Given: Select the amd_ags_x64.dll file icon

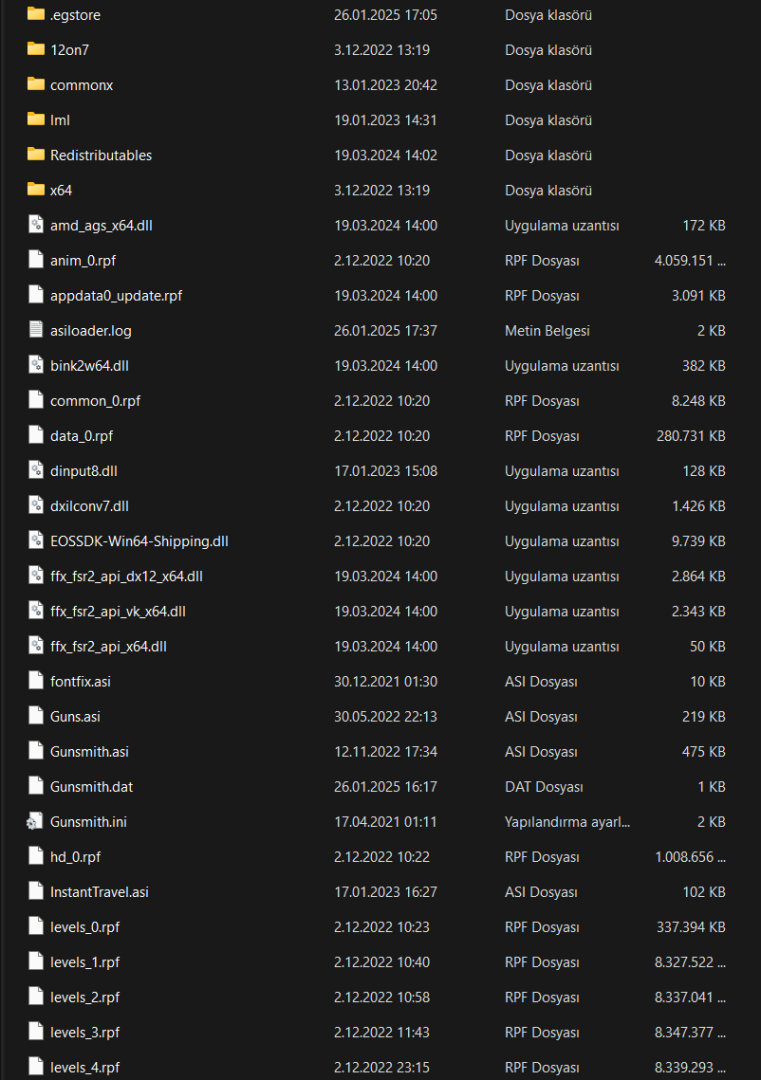Looking at the screenshot, I should [36, 225].
